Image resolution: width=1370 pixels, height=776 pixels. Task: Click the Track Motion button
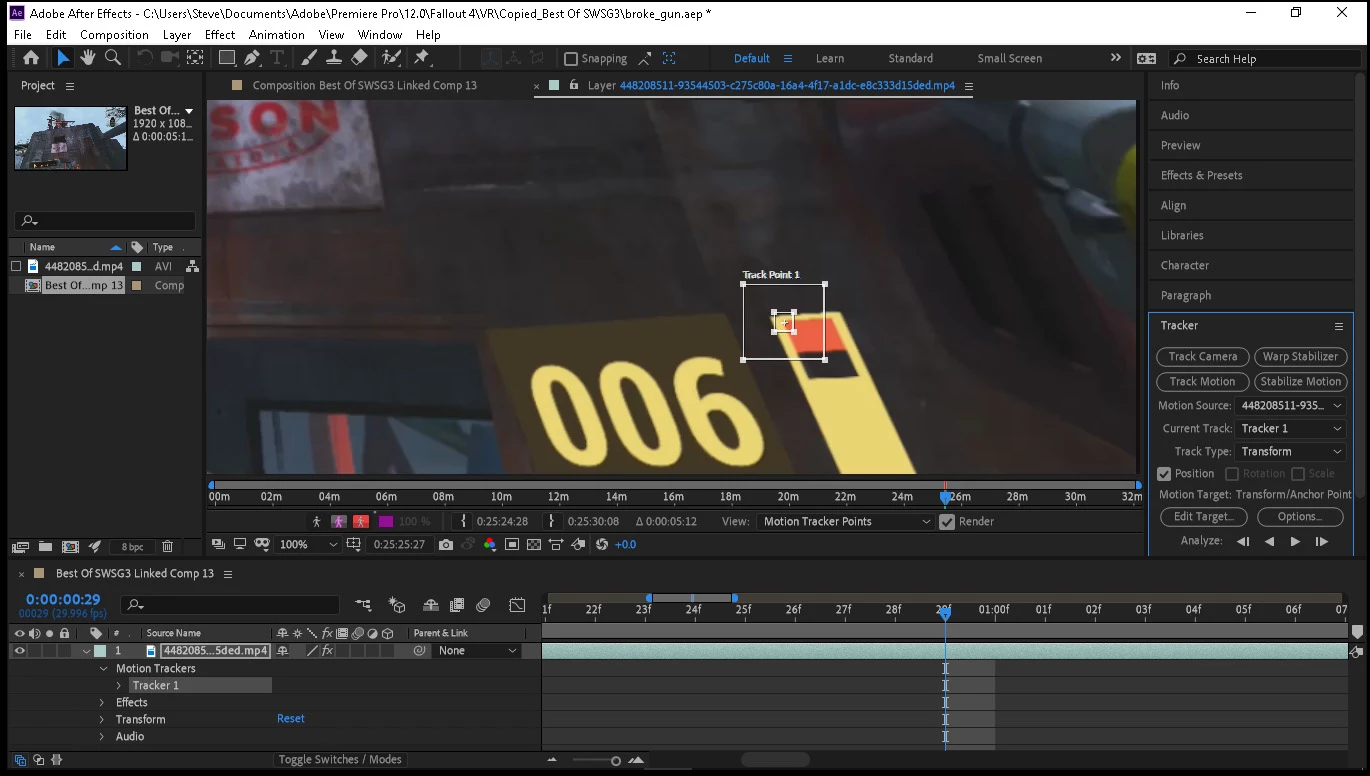pos(1202,382)
